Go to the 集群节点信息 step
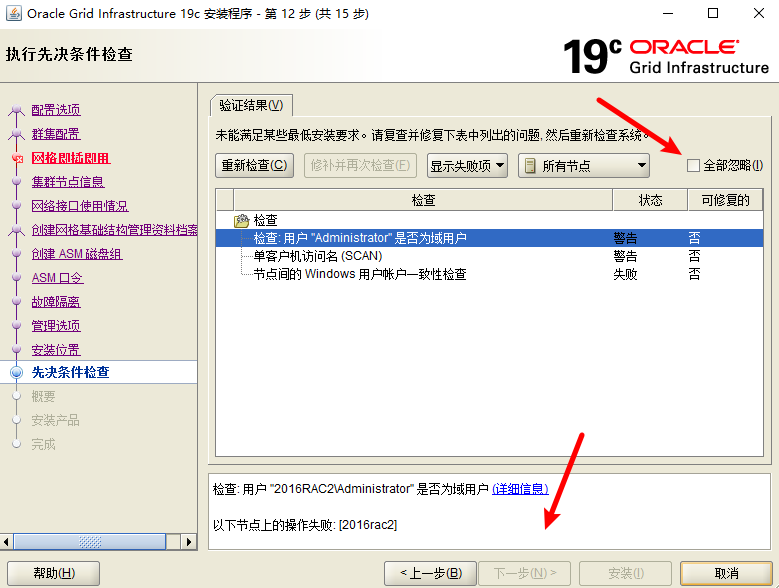 coord(68,182)
